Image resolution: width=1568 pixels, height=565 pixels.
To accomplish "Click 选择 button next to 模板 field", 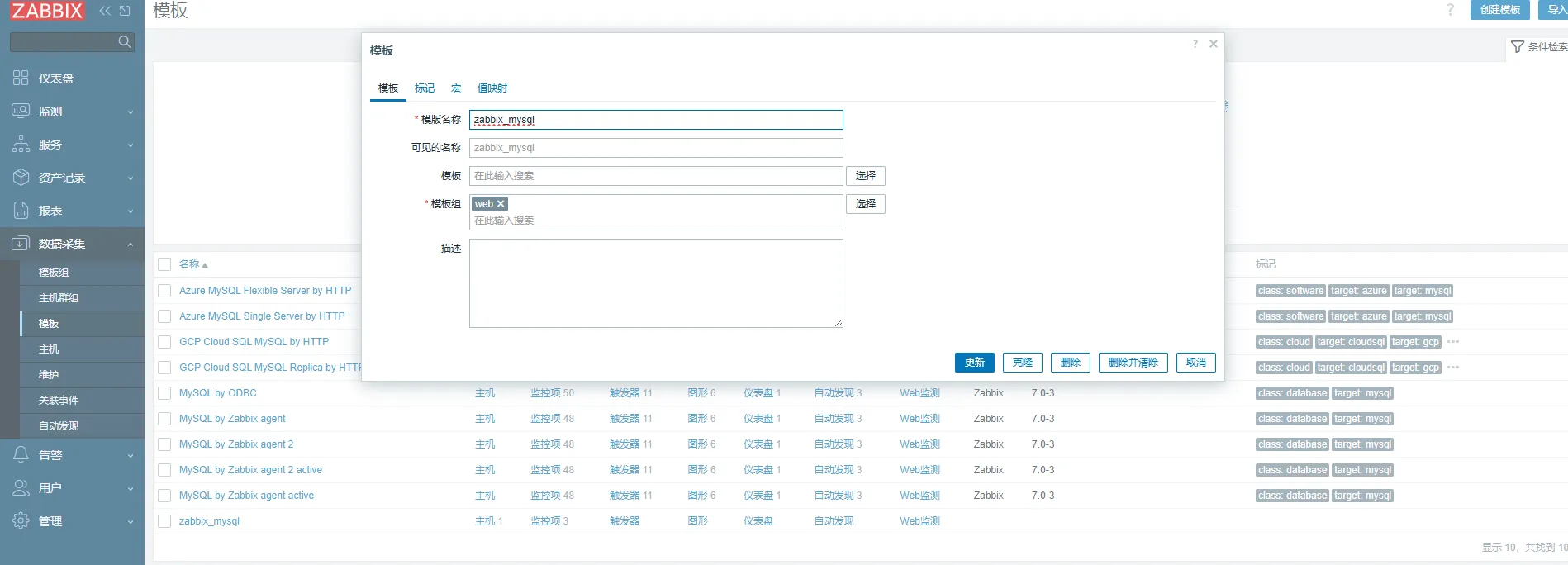I will click(x=866, y=176).
